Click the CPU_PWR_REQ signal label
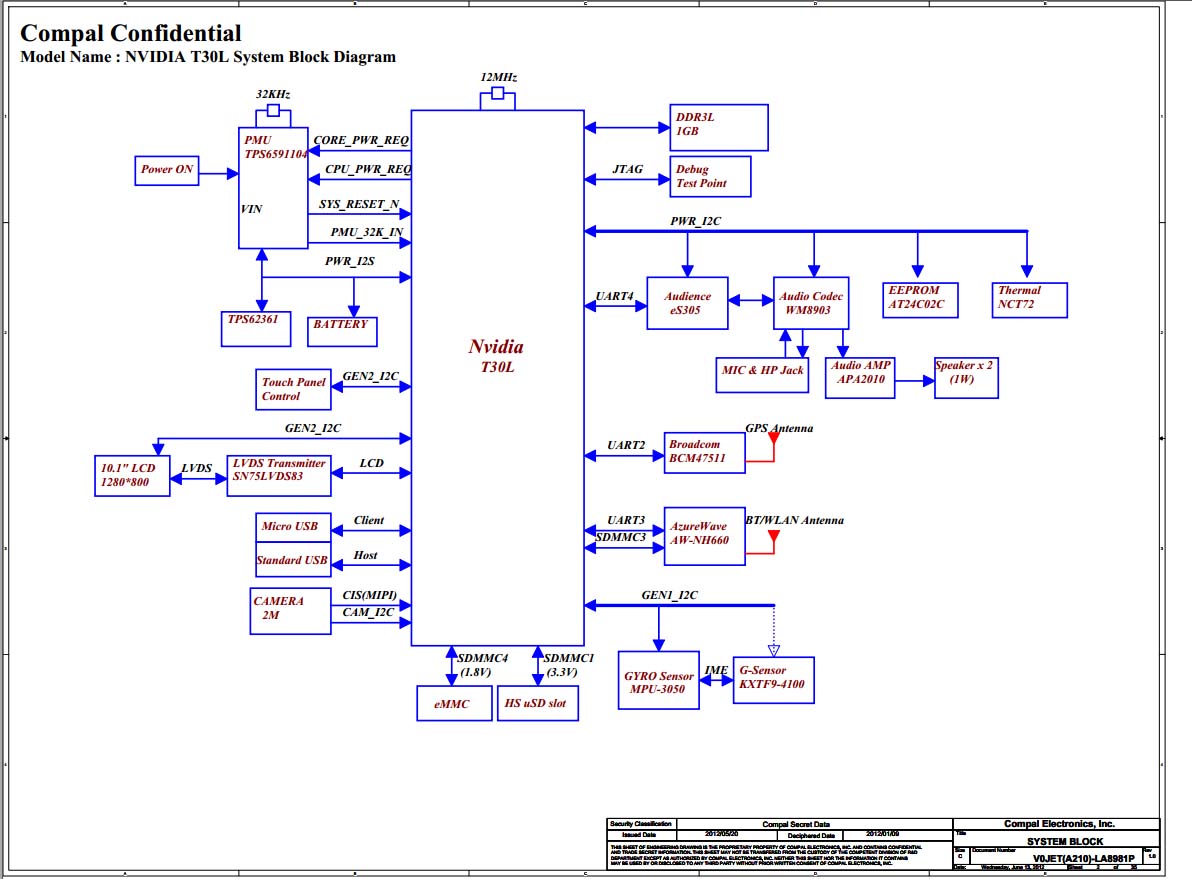The height and width of the screenshot is (879, 1192). point(368,169)
